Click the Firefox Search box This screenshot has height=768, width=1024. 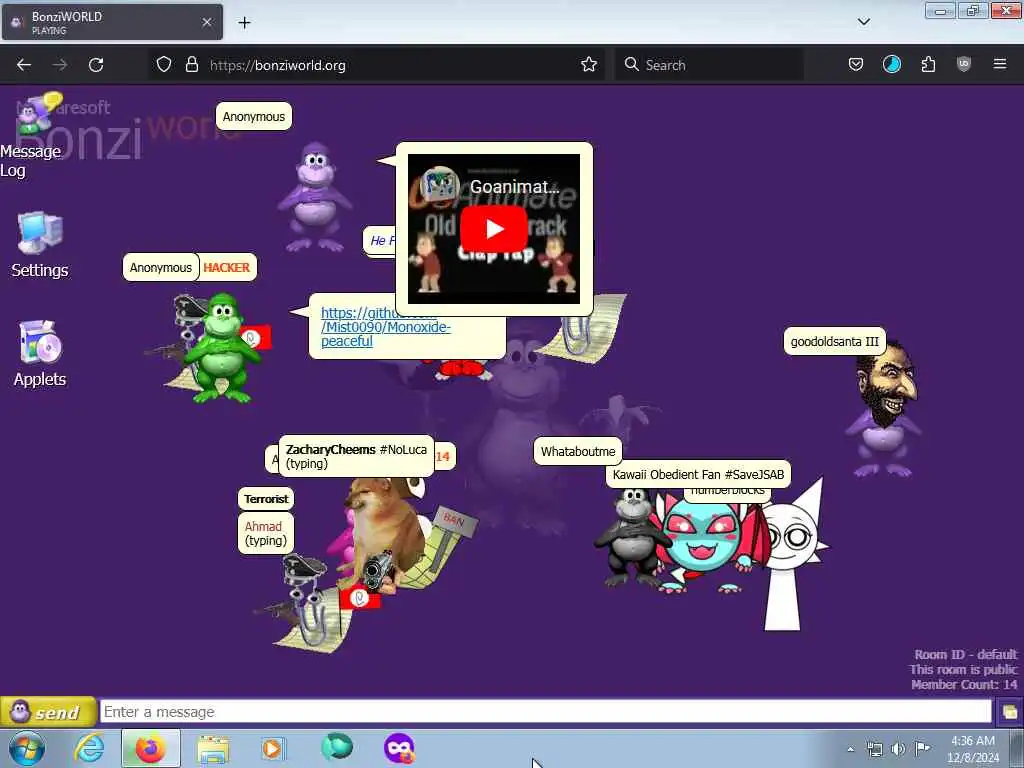709,65
